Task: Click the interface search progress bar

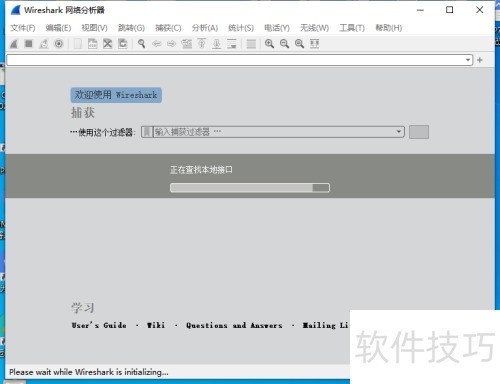Action: click(x=250, y=188)
